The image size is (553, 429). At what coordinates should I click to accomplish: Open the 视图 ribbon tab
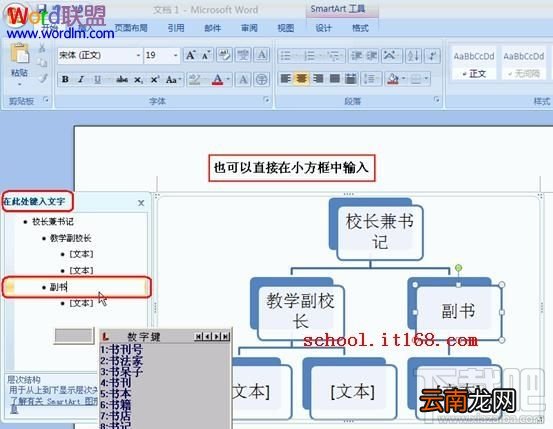[286, 28]
